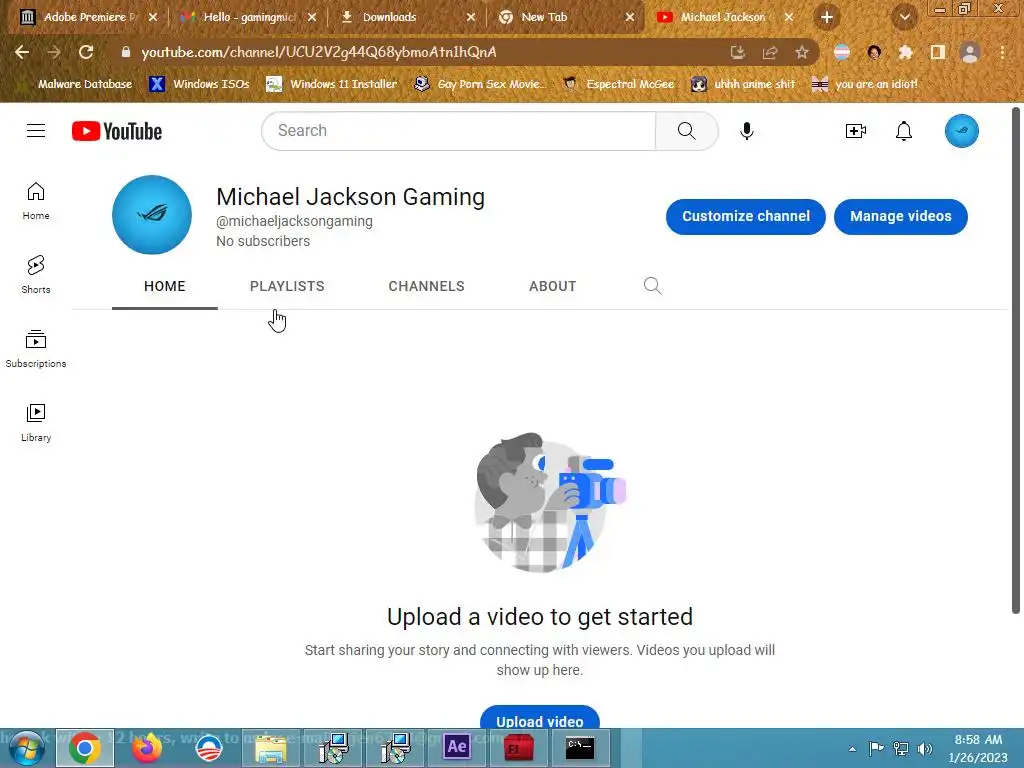This screenshot has height=768, width=1024.
Task: Open the Windows ISOs bookmark
Action: pyautogui.click(x=200, y=84)
